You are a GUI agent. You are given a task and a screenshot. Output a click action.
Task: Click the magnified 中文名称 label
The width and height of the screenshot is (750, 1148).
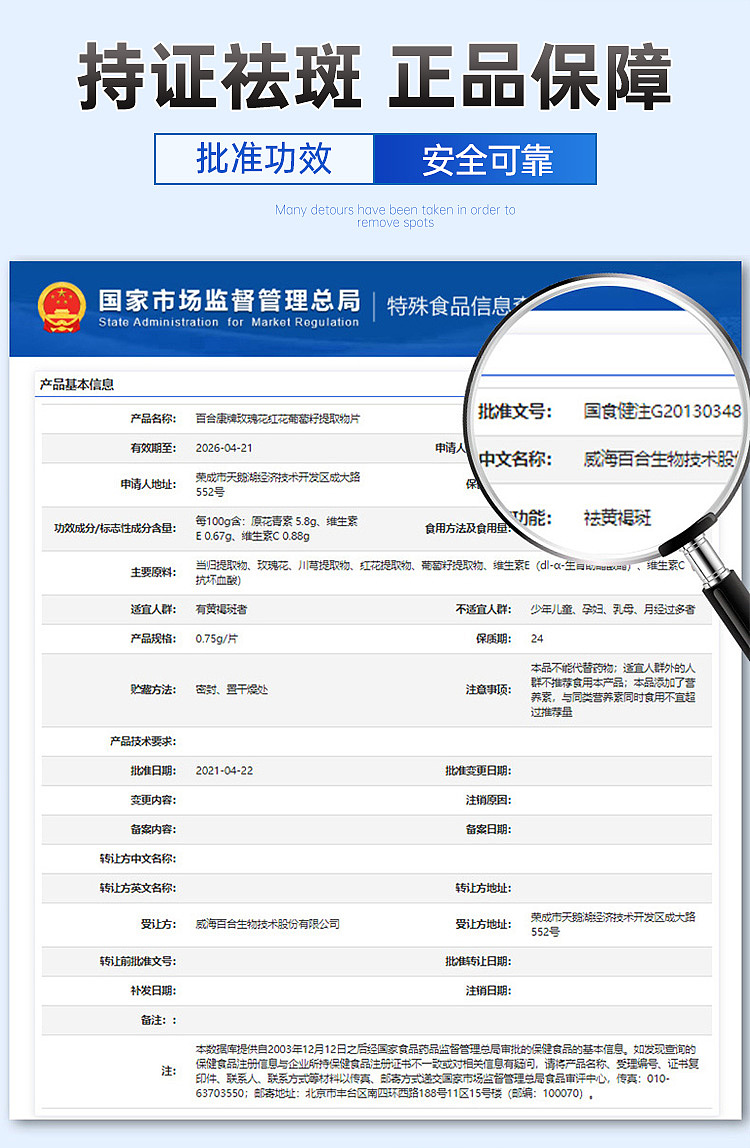[x=515, y=459]
